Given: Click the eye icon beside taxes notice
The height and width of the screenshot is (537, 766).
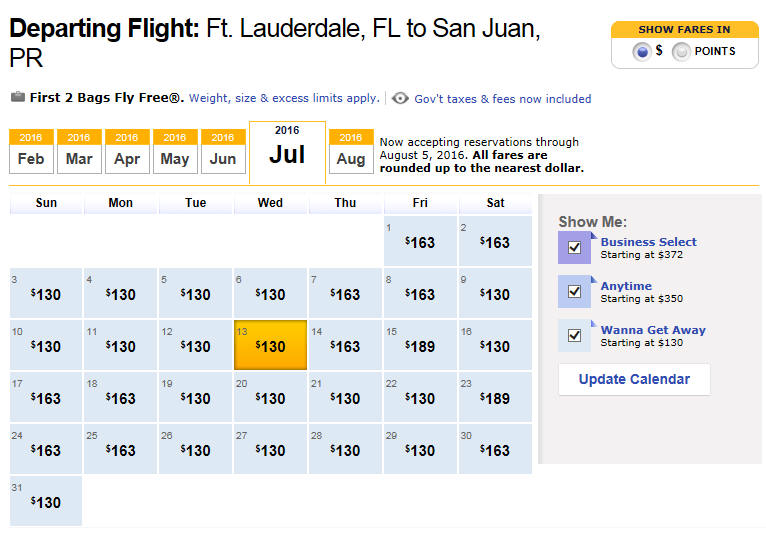Looking at the screenshot, I should 400,98.
